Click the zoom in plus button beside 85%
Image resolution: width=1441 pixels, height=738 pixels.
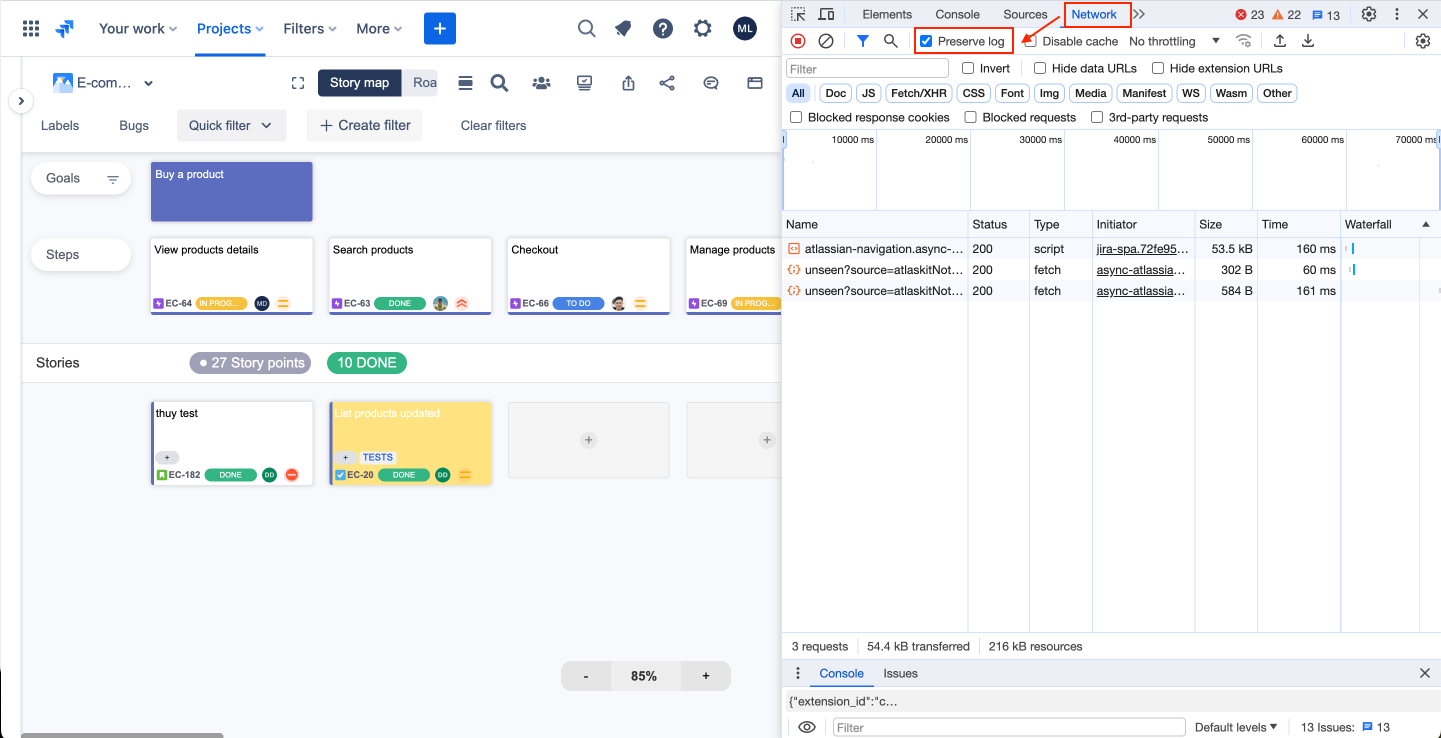point(705,676)
